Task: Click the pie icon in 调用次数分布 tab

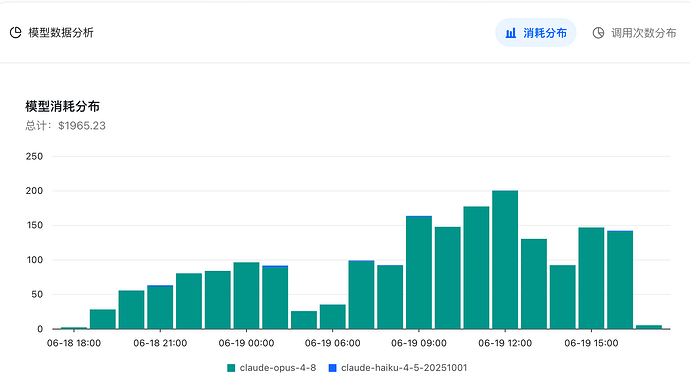Action: point(598,33)
